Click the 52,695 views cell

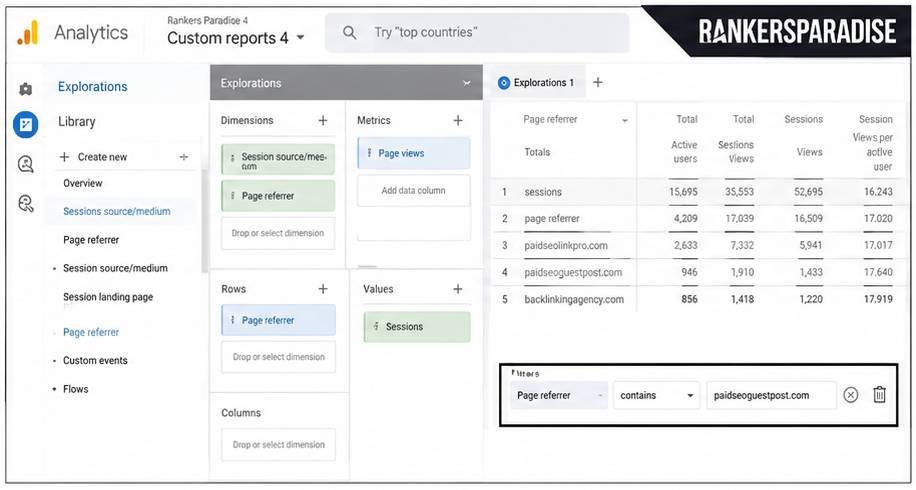click(809, 192)
